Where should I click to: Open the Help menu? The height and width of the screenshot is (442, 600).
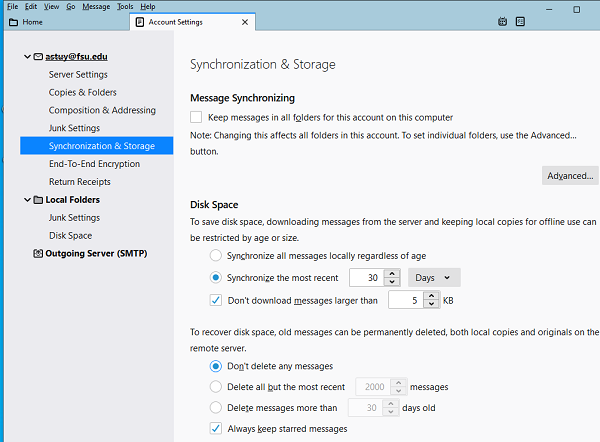(x=148, y=7)
